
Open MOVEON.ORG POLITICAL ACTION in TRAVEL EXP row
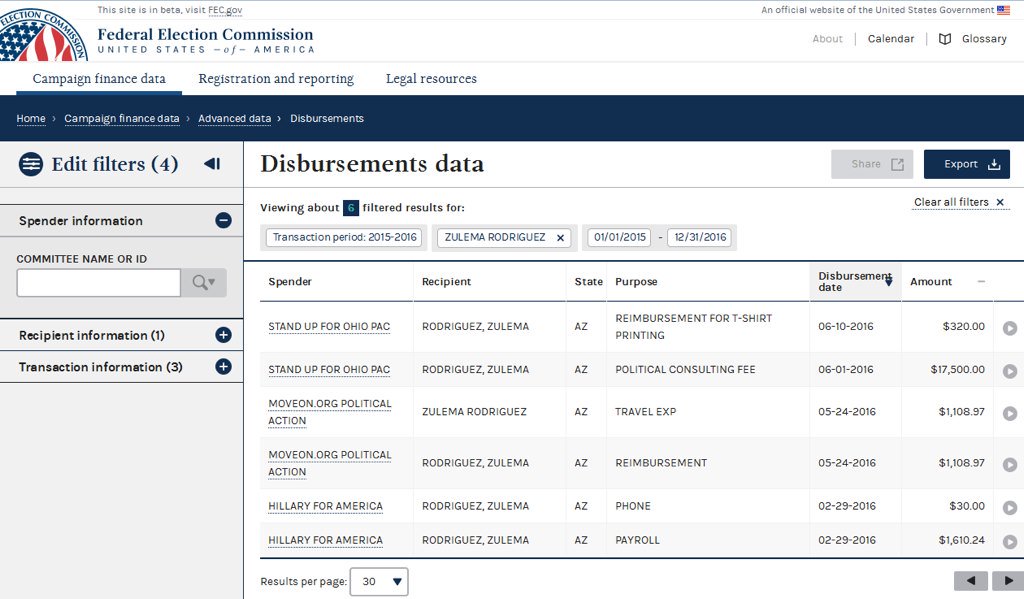click(329, 412)
